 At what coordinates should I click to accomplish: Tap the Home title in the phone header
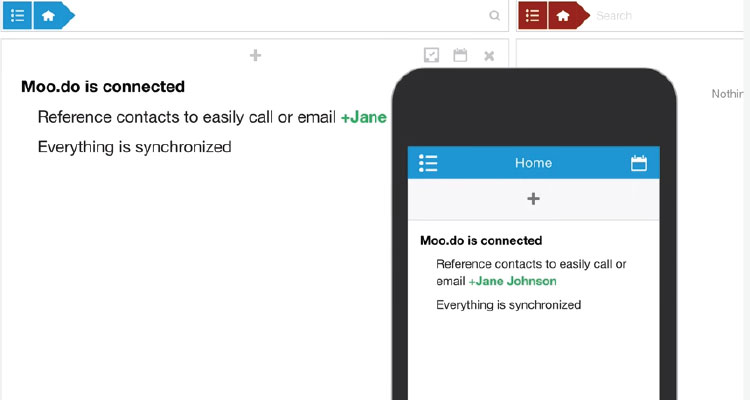tap(533, 163)
